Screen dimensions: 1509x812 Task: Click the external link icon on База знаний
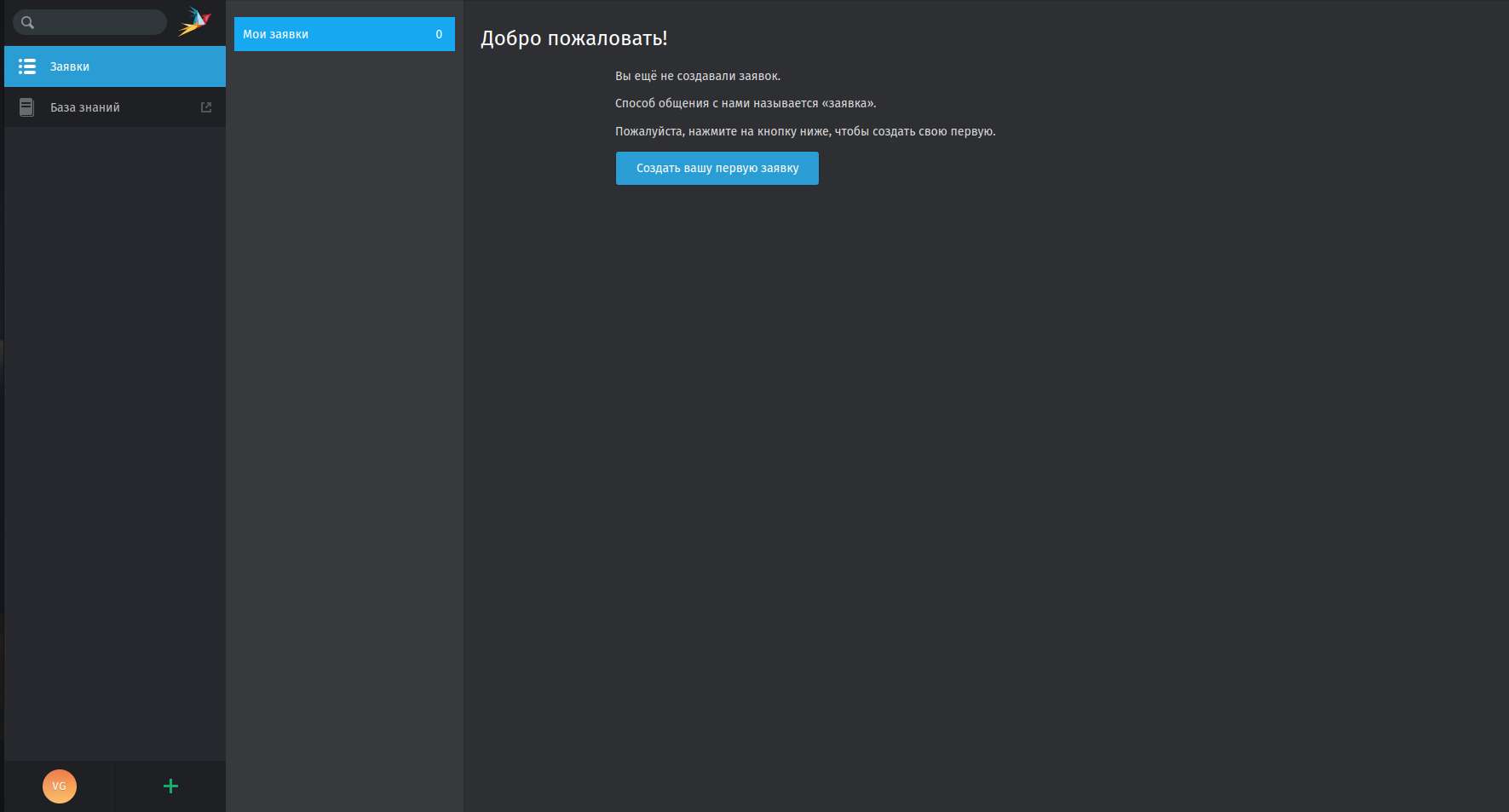tap(205, 107)
